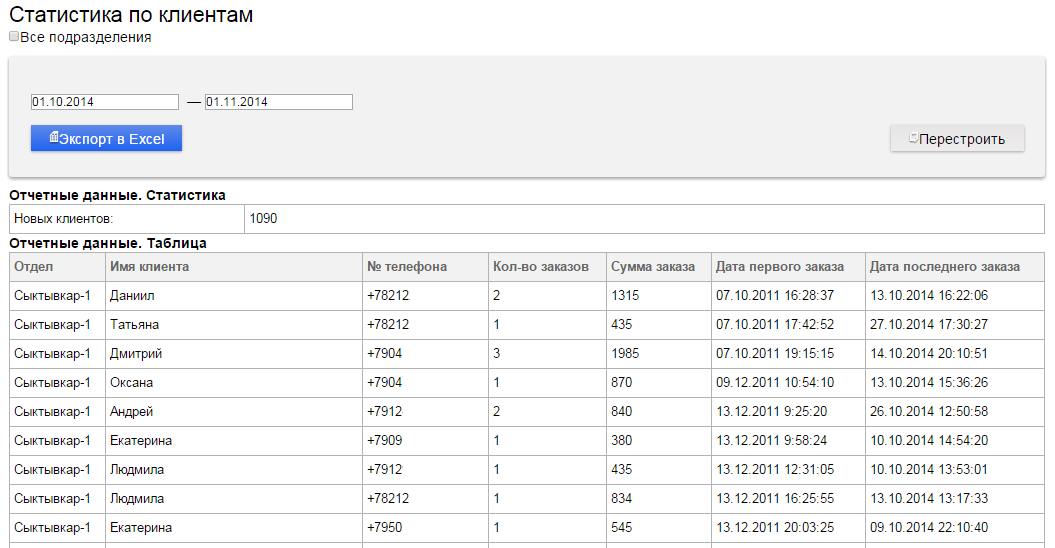
Task: Click last order date 14.10.2014 20:10:51
Action: coord(929,353)
